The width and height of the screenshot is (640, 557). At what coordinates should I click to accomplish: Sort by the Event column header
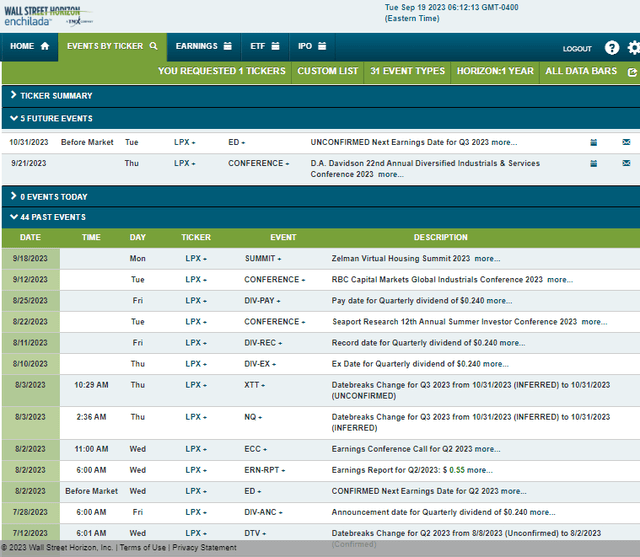283,237
